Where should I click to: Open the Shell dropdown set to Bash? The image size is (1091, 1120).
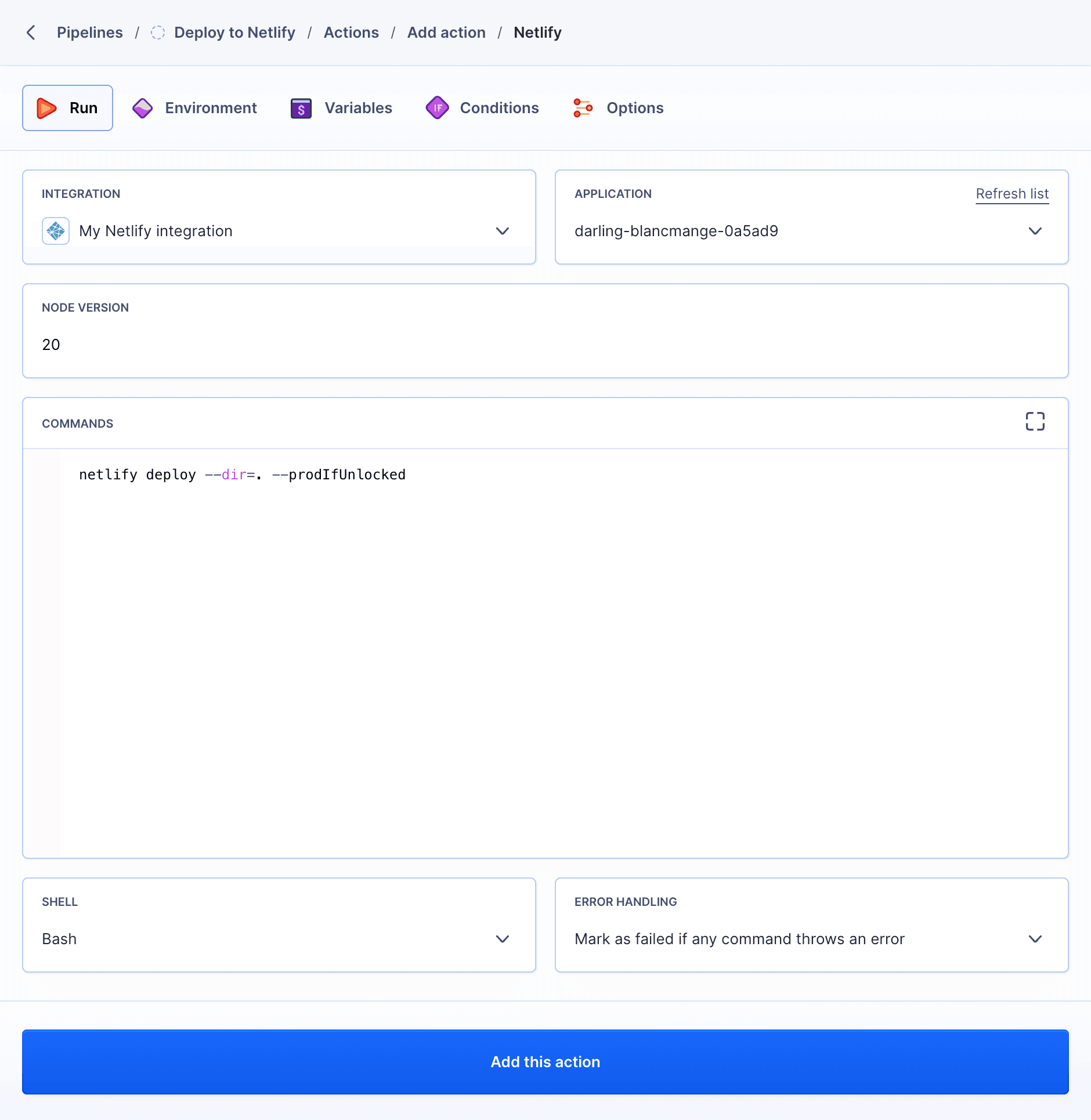[502, 939]
